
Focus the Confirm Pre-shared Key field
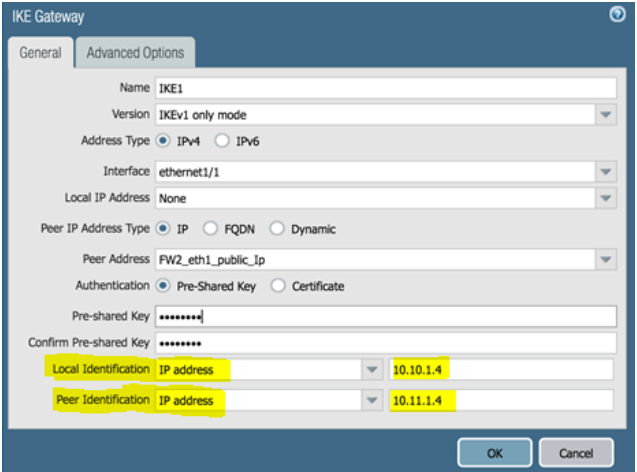385,343
